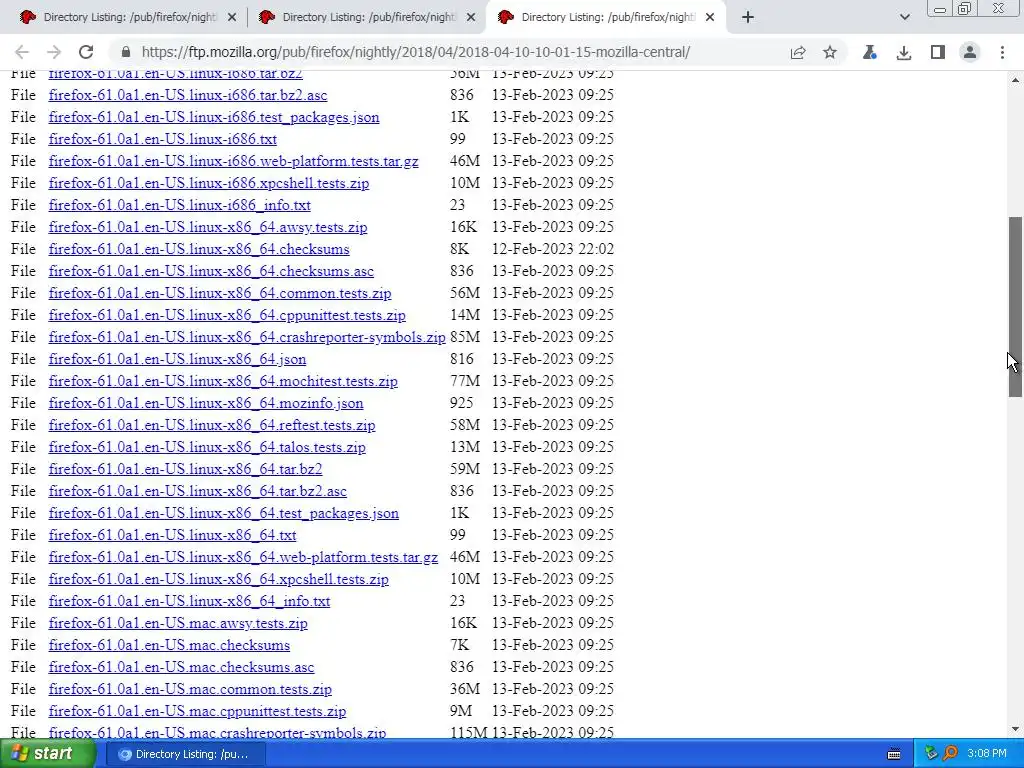Viewport: 1024px width, 768px height.
Task: Download mac.cppunittest.tests.zip link
Action: tap(197, 711)
